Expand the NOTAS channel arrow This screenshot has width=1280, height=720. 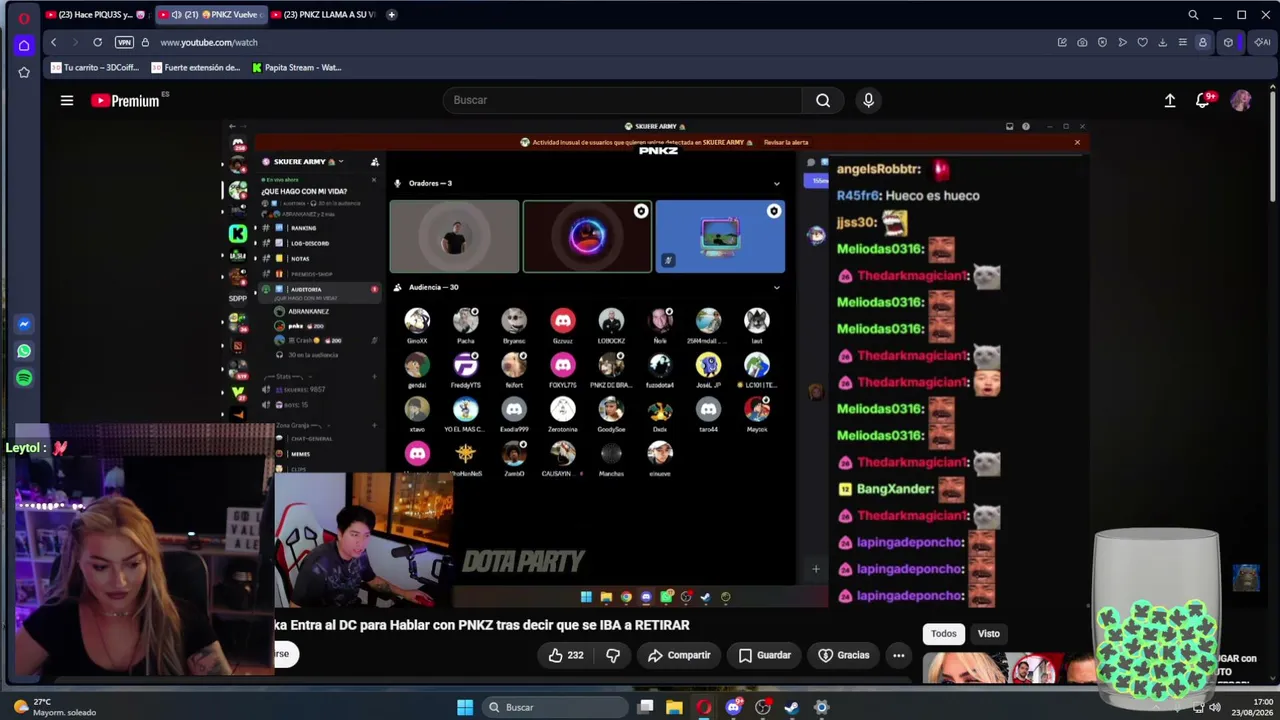255,259
